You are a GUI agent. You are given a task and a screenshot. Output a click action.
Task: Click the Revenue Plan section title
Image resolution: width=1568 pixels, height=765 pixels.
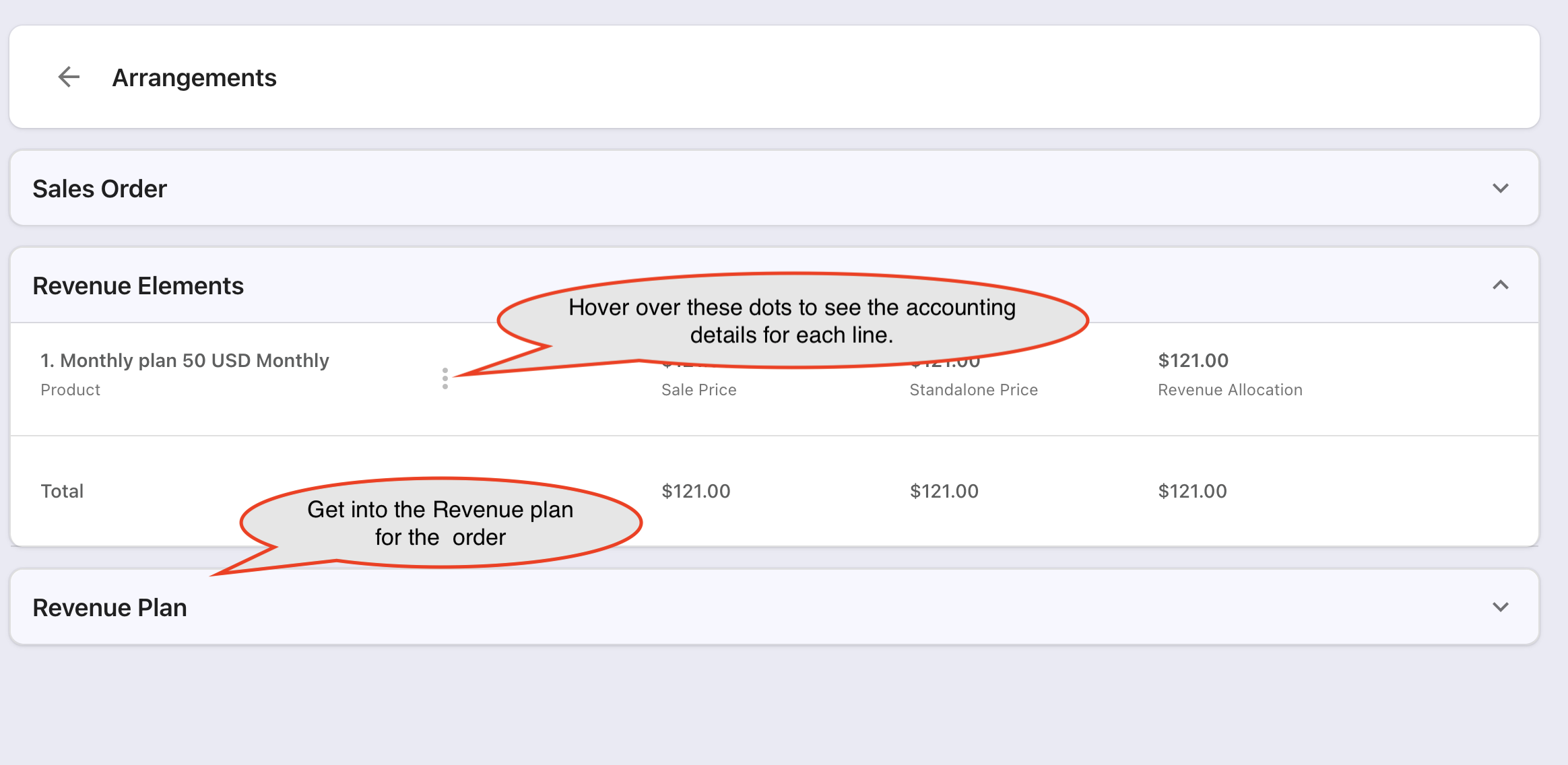(110, 608)
